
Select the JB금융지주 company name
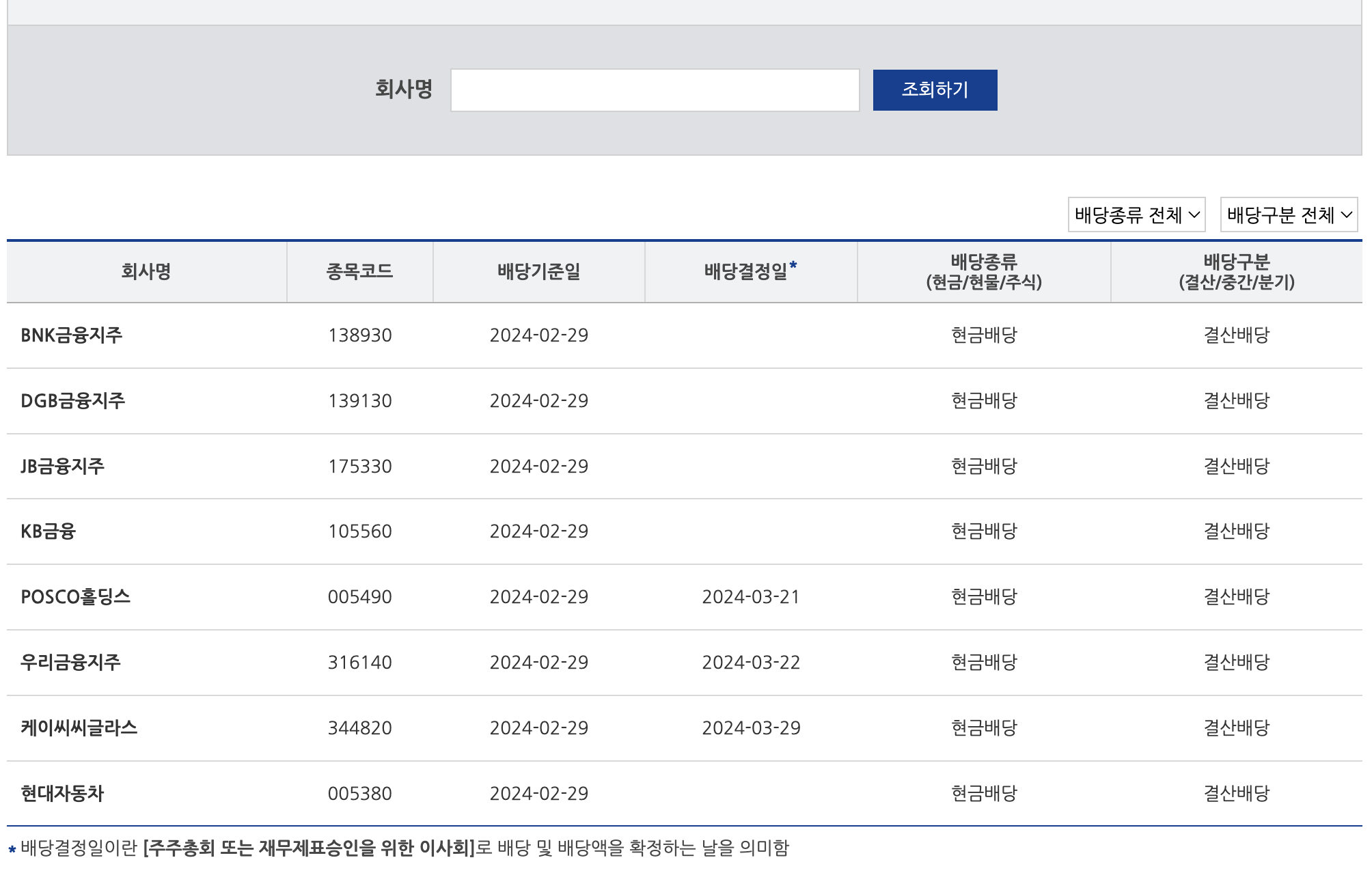pyautogui.click(x=63, y=467)
